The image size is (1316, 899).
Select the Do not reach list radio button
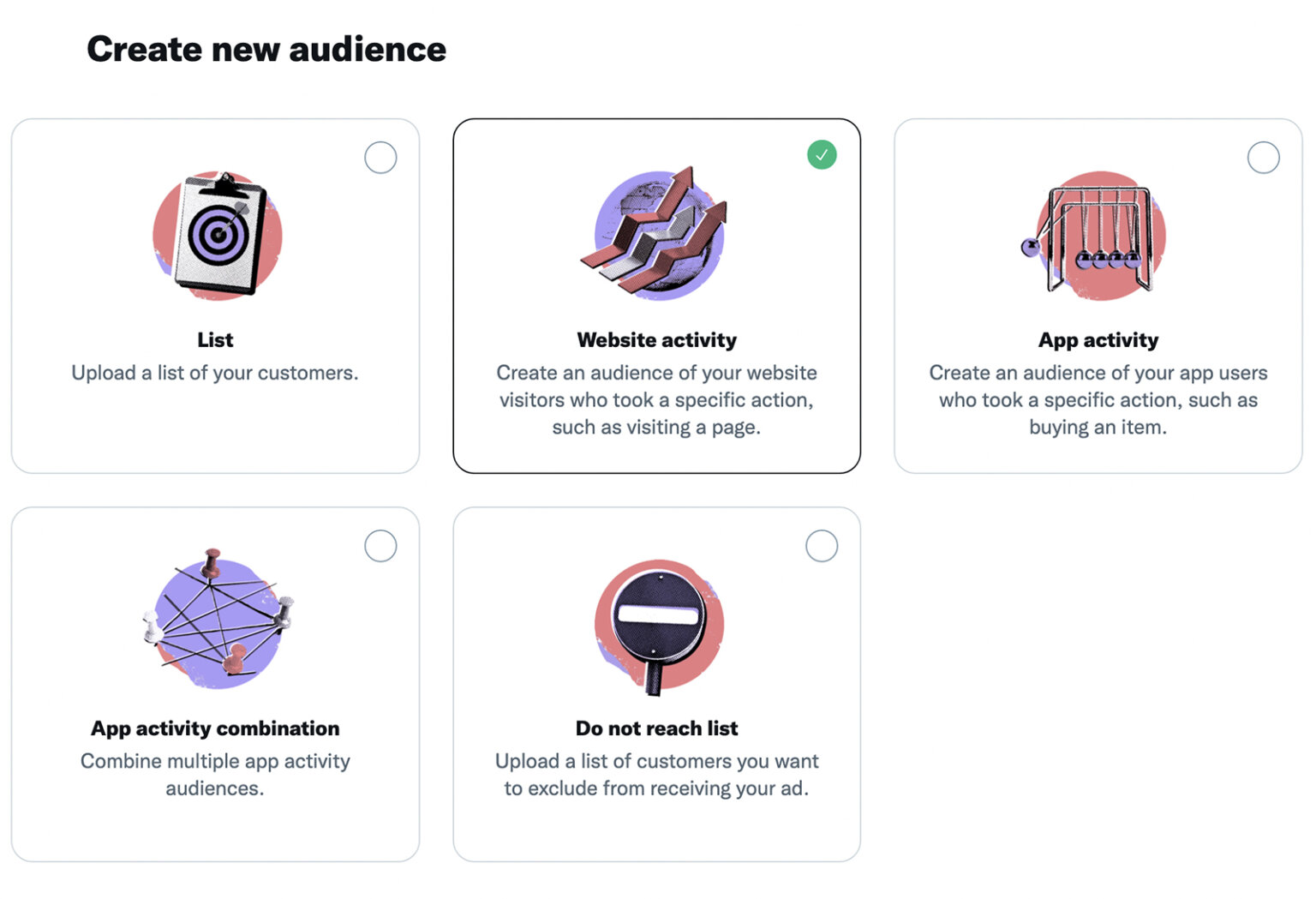(x=822, y=545)
